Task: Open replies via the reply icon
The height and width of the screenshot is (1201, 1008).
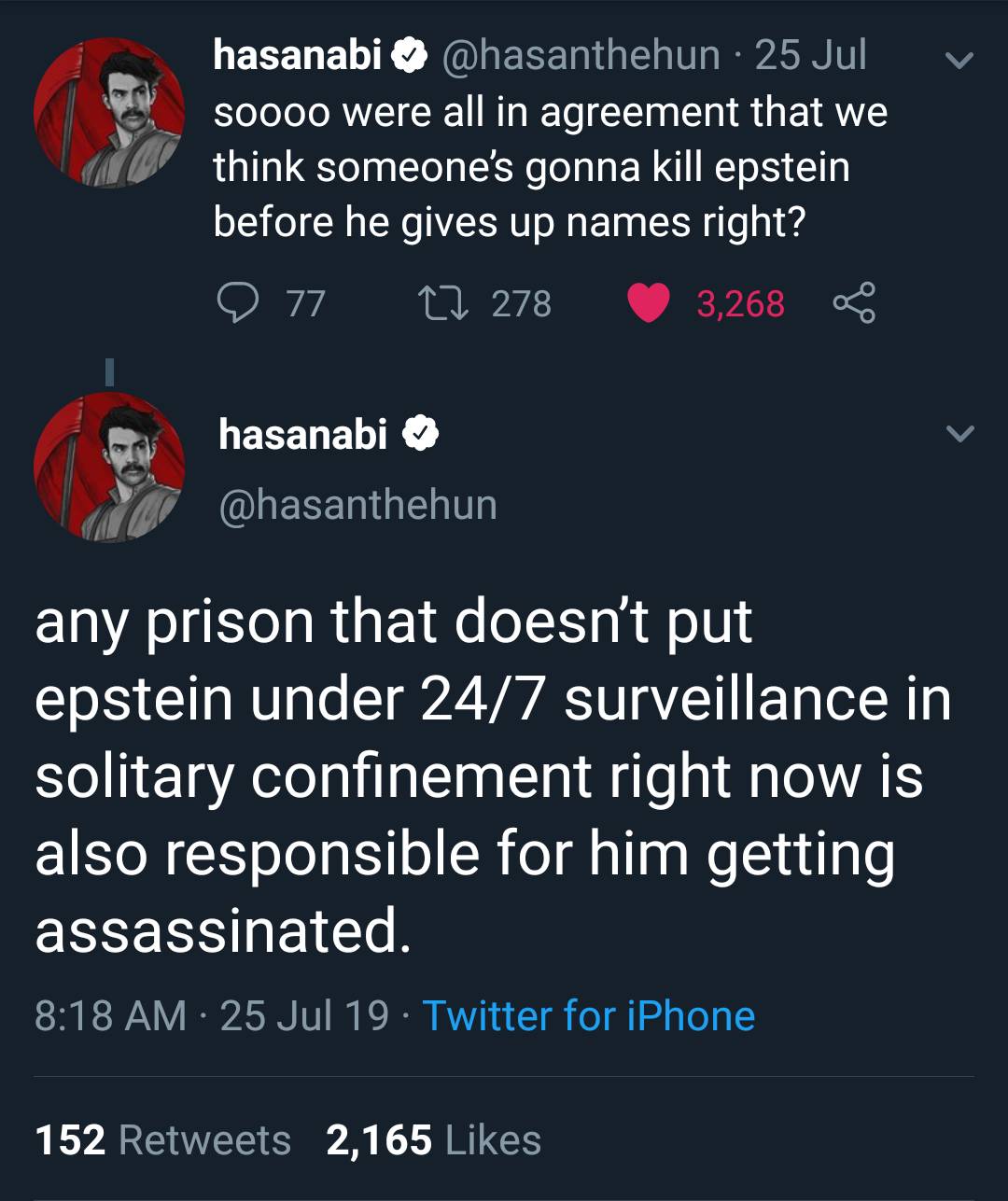Action: tap(241, 300)
